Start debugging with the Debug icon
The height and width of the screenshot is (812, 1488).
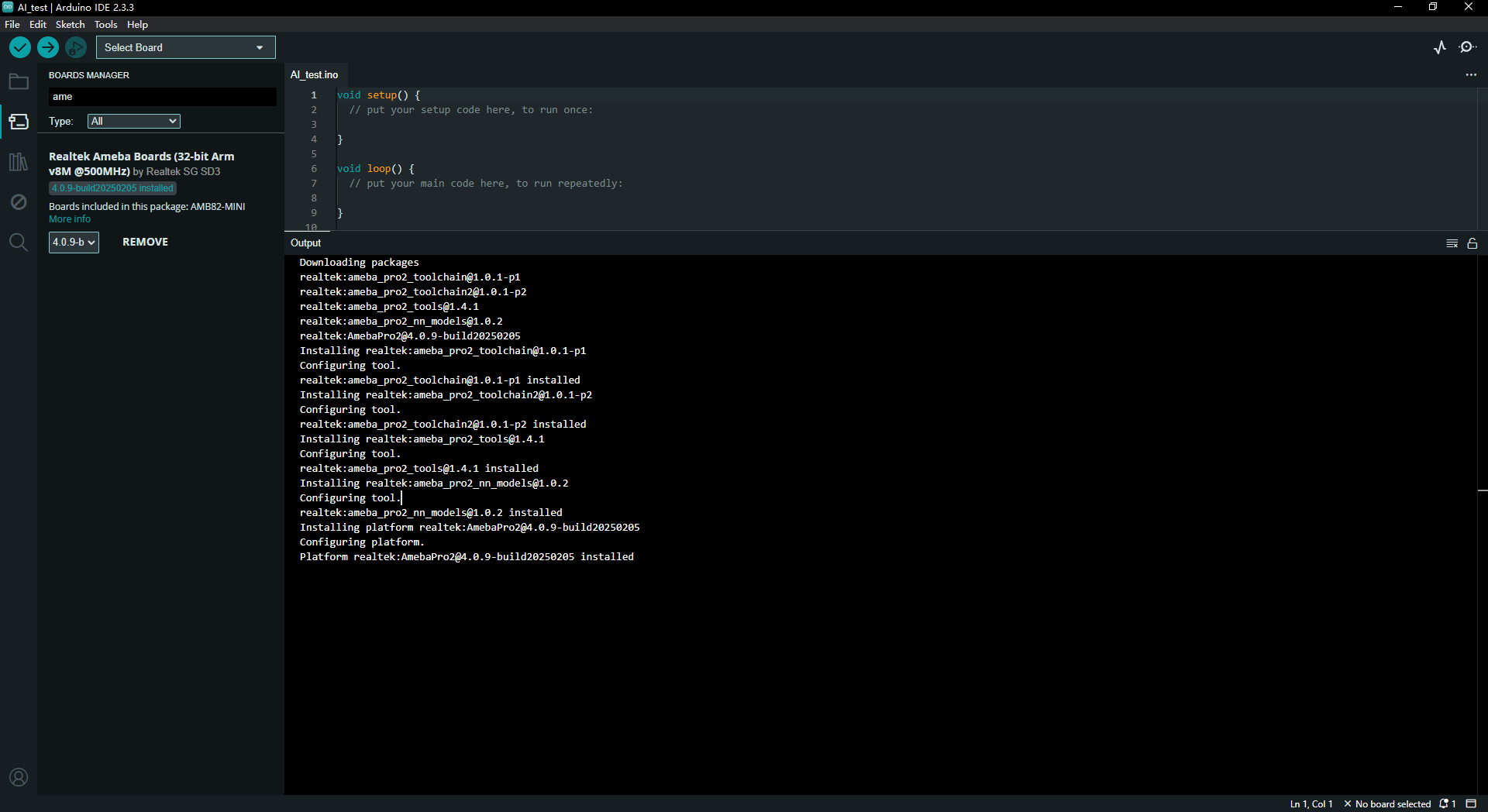(x=76, y=47)
